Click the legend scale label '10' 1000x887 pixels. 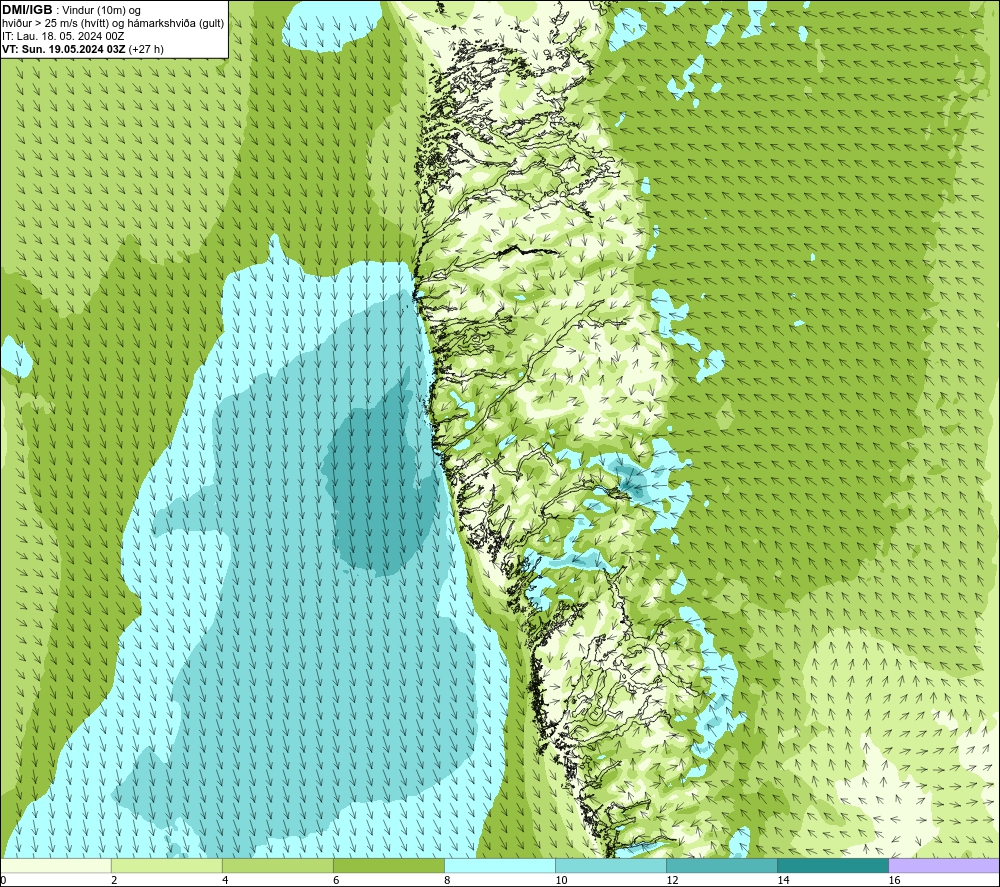(561, 881)
